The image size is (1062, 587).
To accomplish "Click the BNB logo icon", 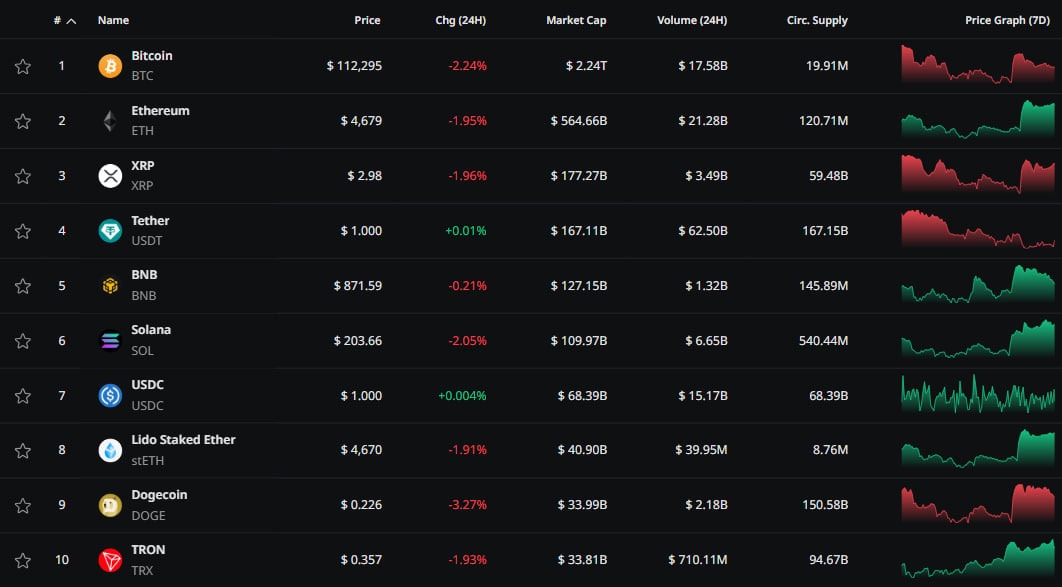I will [110, 286].
